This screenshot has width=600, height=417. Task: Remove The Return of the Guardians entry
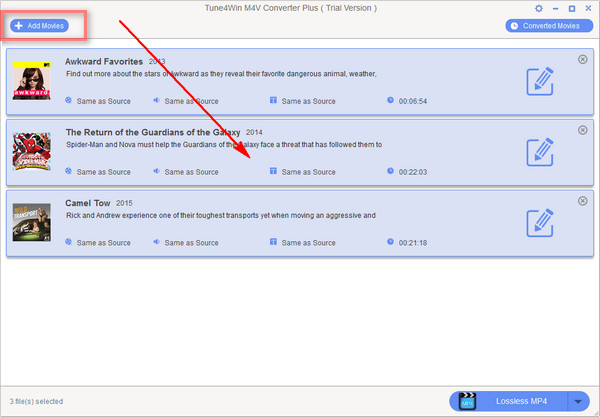point(582,130)
